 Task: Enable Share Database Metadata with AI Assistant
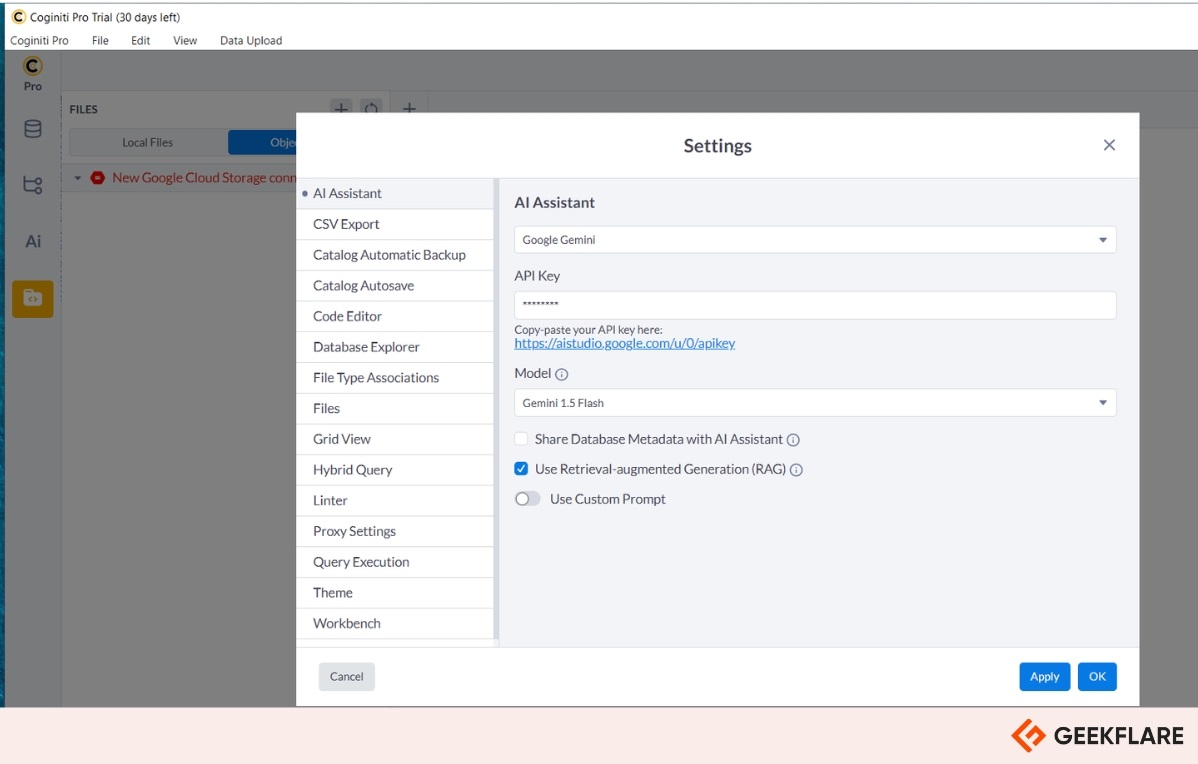pos(521,439)
